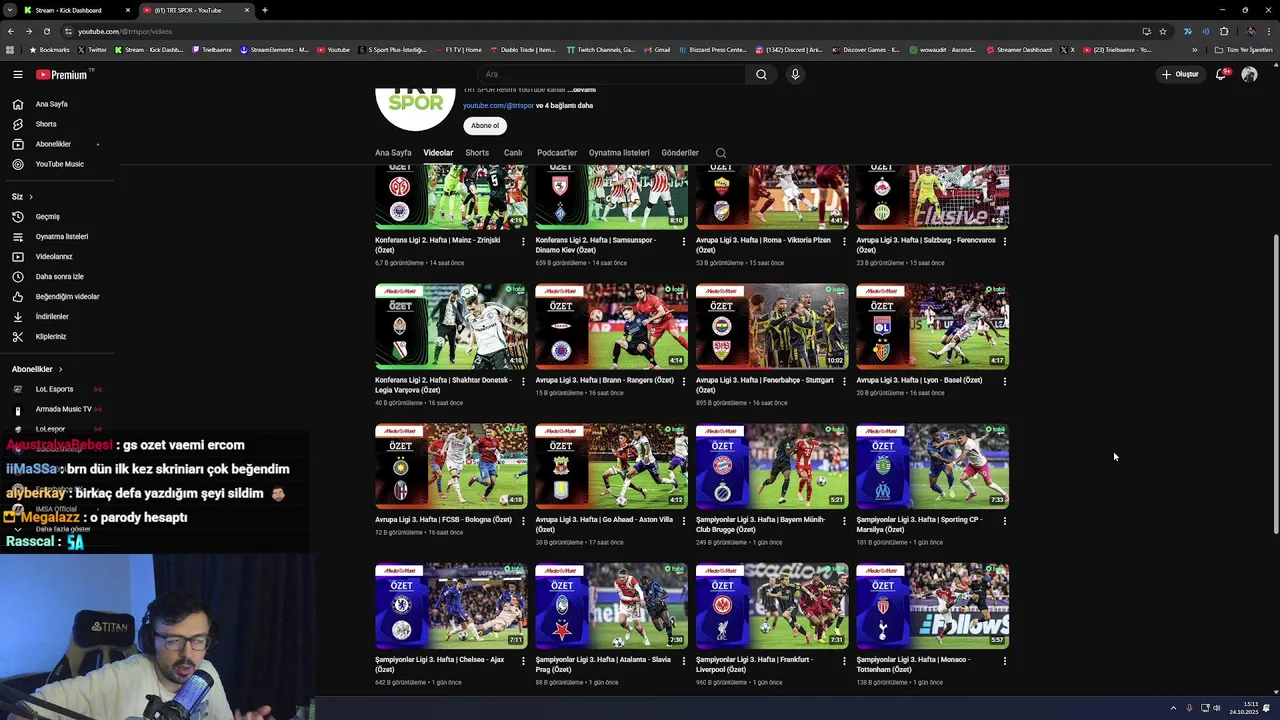Switch to the Gönderiler tab
This screenshot has height=720, width=1280.
pyautogui.click(x=680, y=153)
